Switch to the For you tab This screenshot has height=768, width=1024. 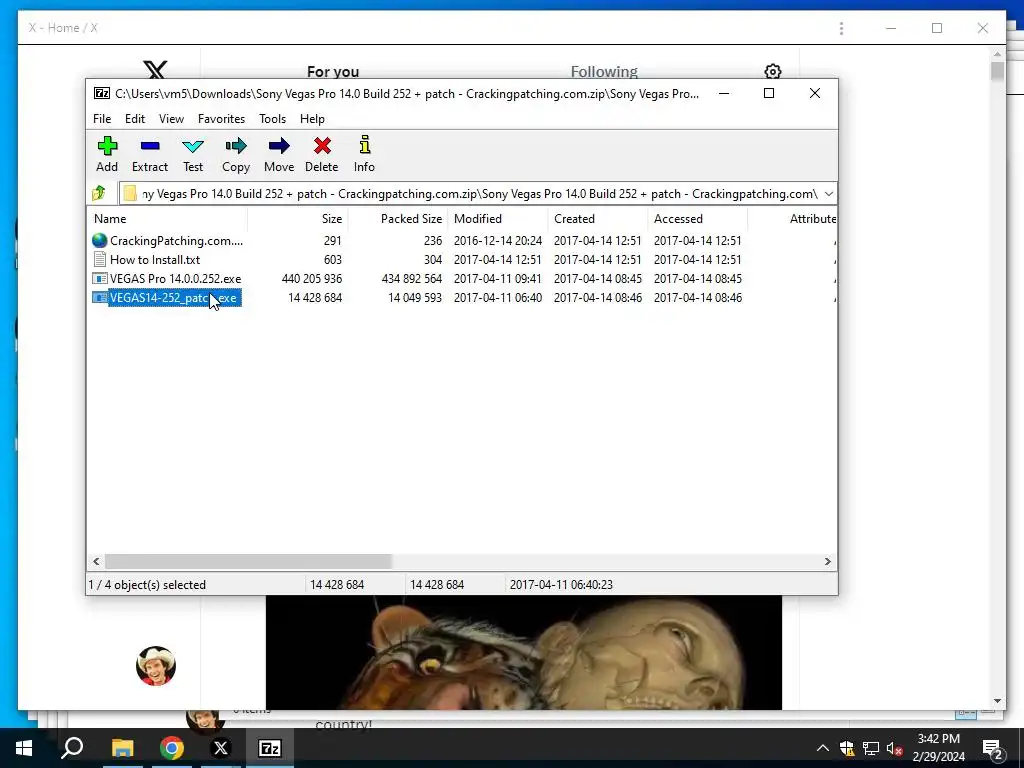pyautogui.click(x=333, y=71)
